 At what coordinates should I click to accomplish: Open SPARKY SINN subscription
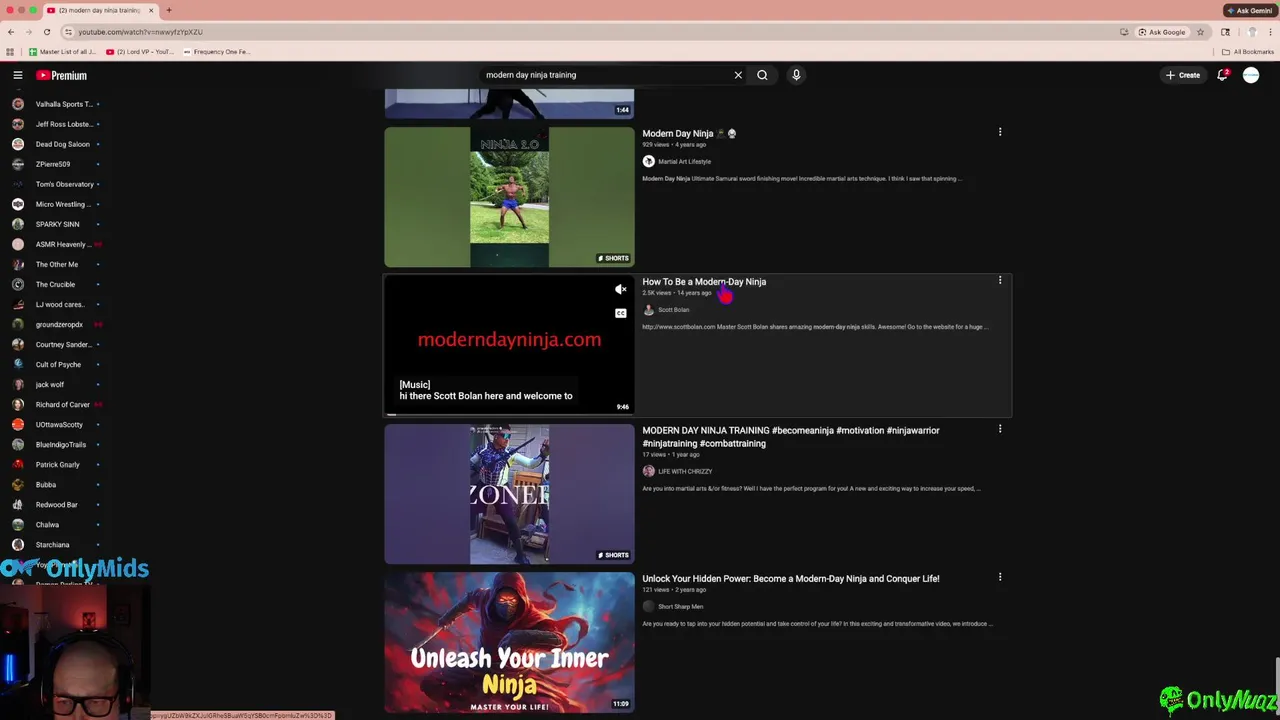[x=55, y=224]
